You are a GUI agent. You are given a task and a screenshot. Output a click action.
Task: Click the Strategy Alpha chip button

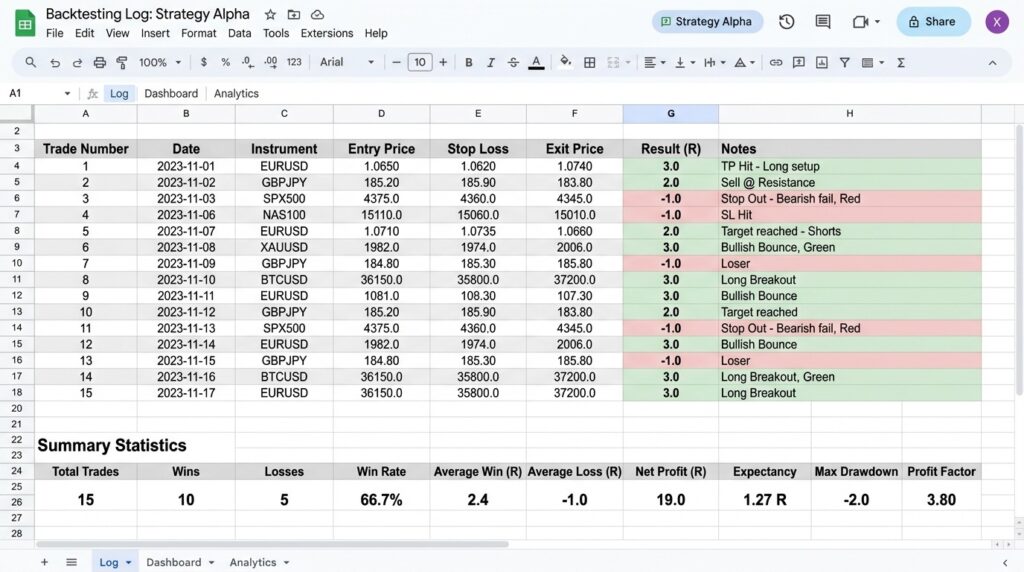tap(707, 22)
